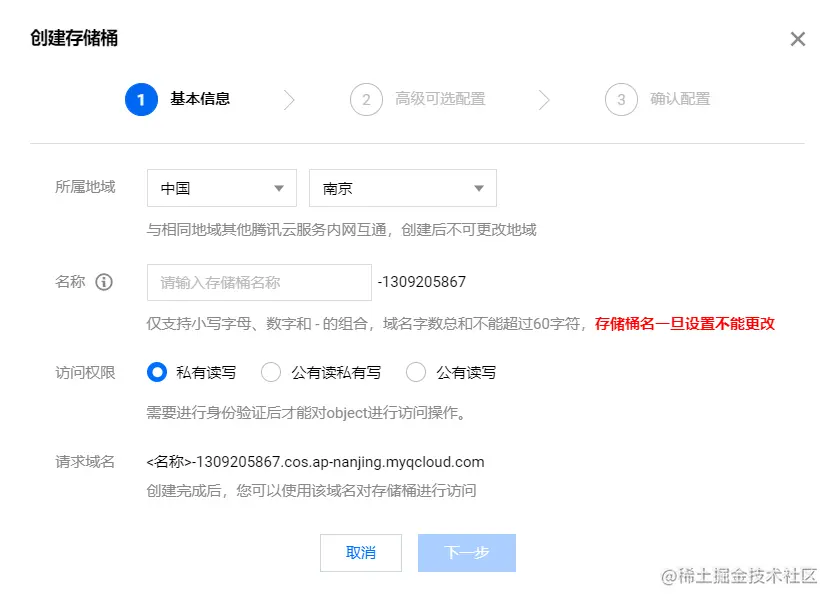Go to the 确认配置 step label

(x=680, y=99)
